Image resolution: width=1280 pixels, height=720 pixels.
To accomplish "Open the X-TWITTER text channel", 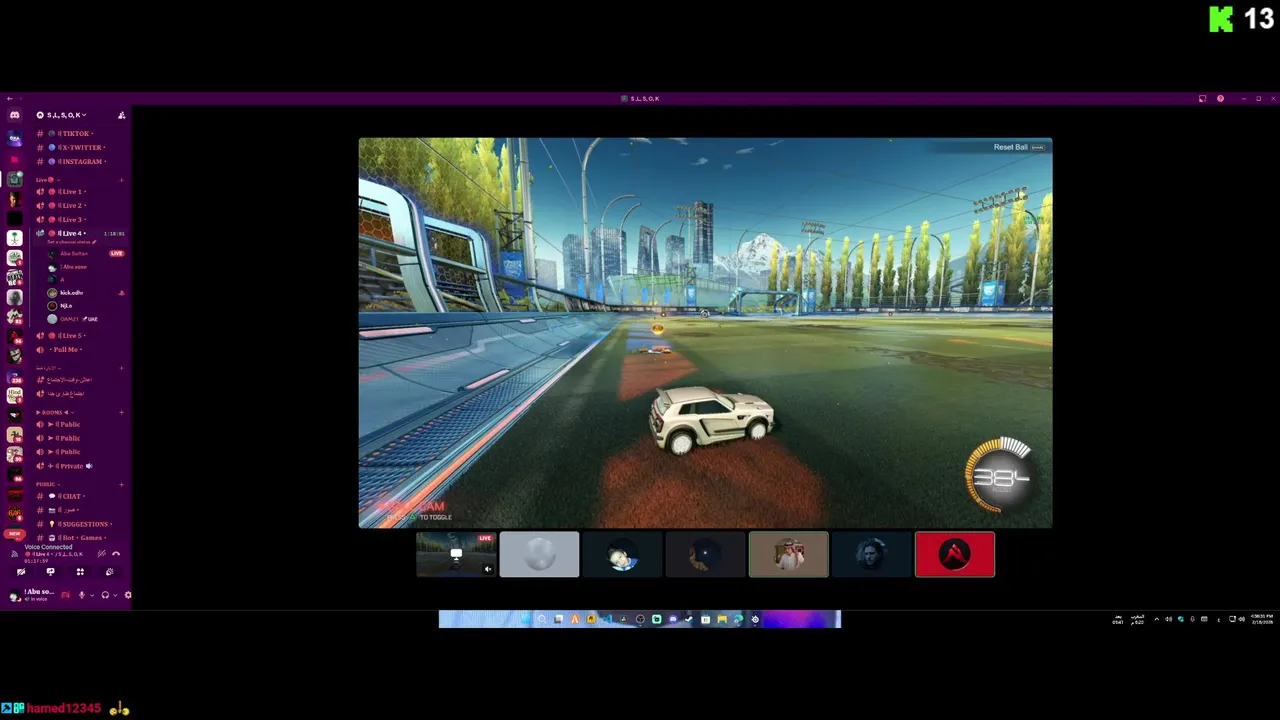I will 80,147.
